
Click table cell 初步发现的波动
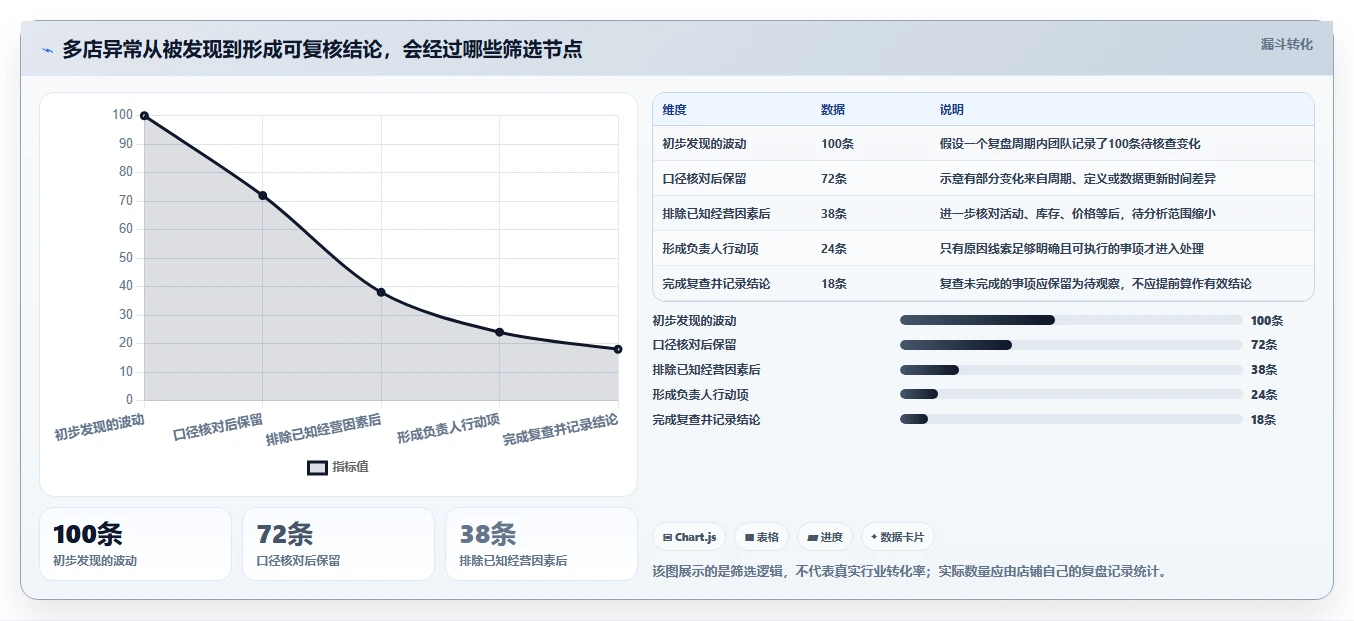point(704,144)
